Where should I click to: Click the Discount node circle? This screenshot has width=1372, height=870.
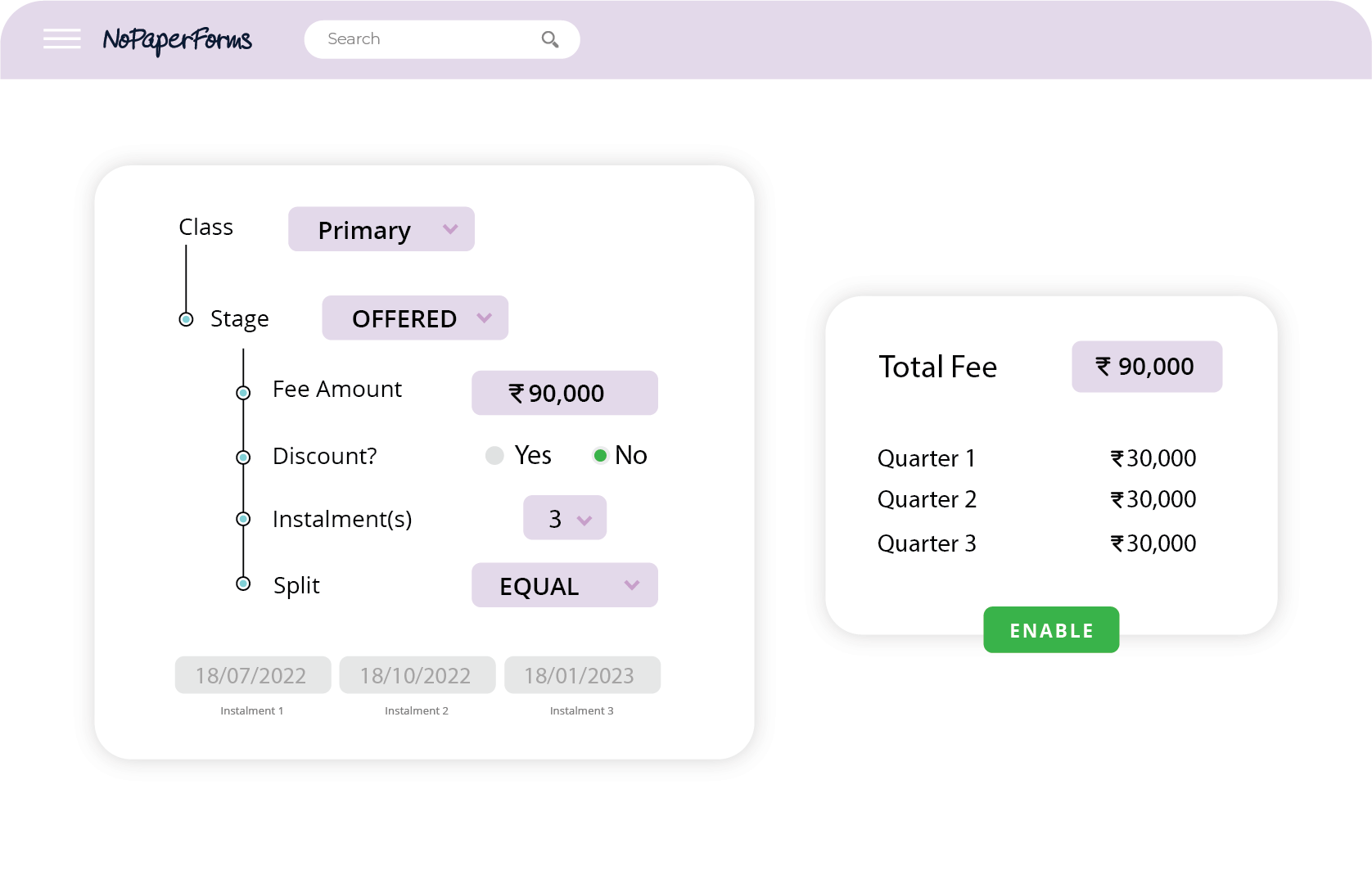coord(243,458)
